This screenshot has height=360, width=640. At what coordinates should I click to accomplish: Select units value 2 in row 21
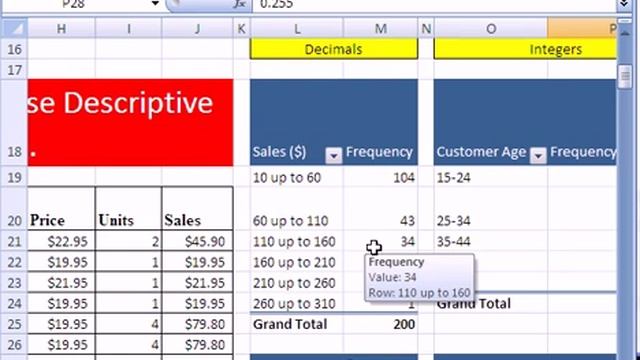(129, 241)
